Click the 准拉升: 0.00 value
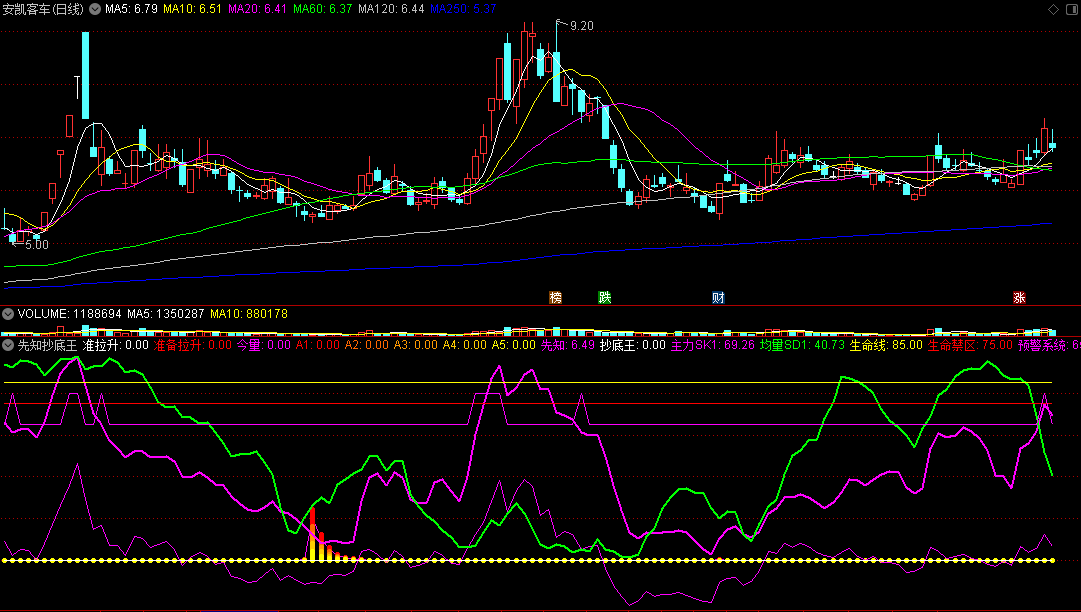 [x=115, y=345]
